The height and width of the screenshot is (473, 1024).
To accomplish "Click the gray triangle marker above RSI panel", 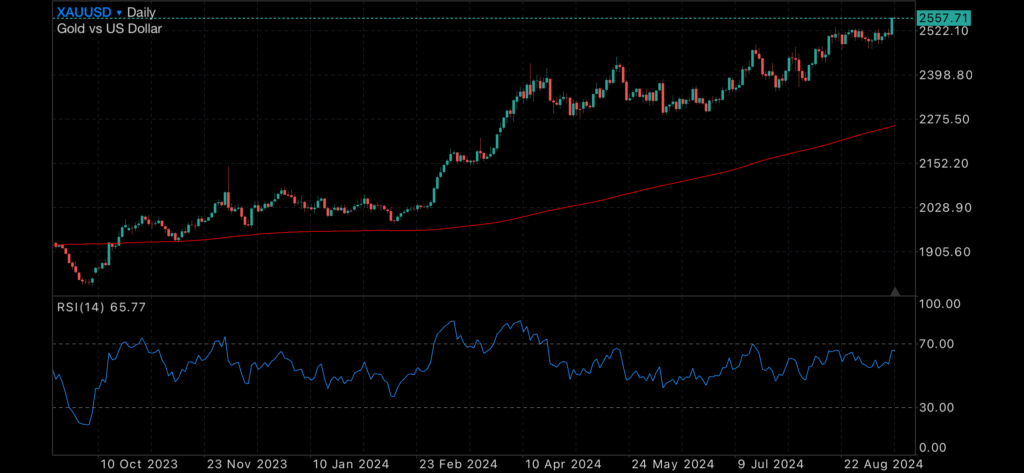I will (x=895, y=291).
